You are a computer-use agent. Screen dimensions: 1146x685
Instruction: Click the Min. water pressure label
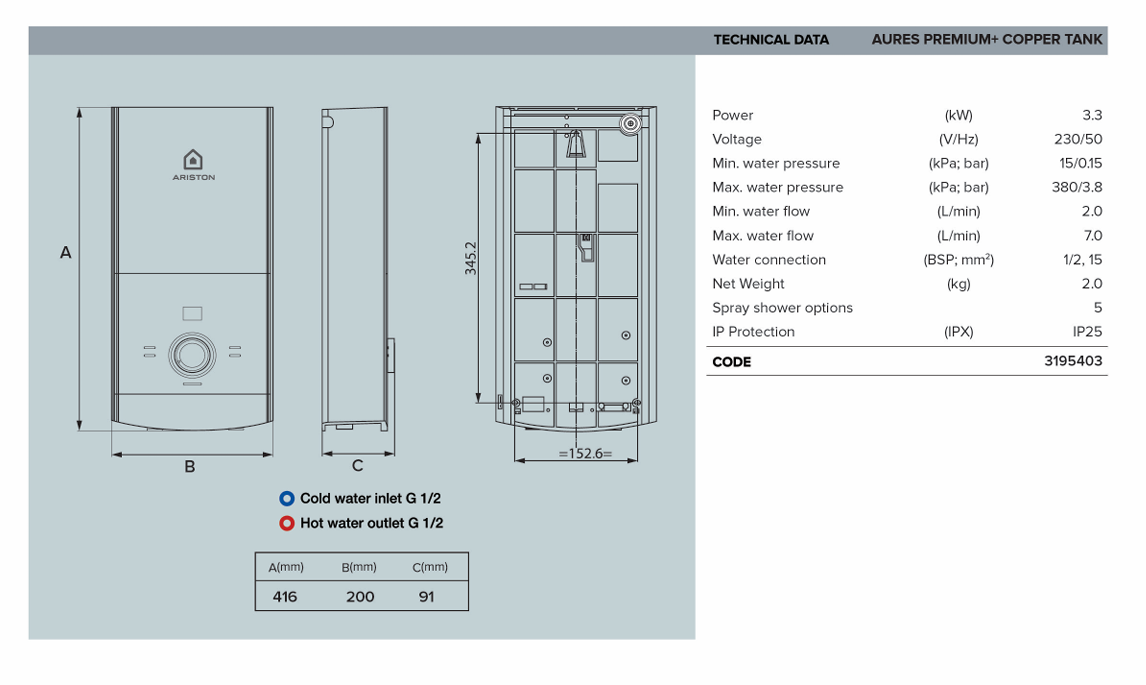(x=776, y=164)
